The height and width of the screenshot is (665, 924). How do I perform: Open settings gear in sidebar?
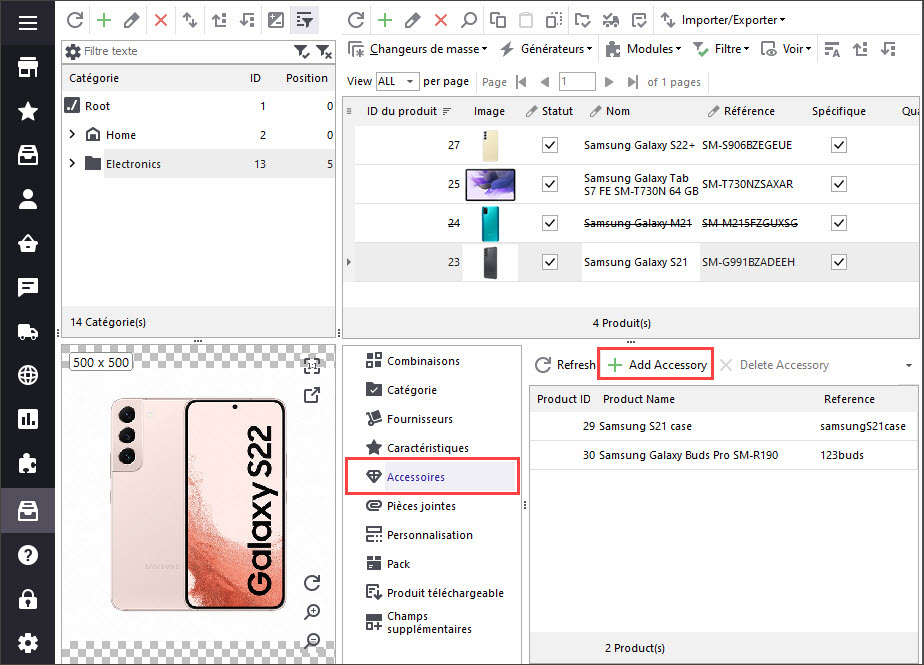pyautogui.click(x=28, y=643)
